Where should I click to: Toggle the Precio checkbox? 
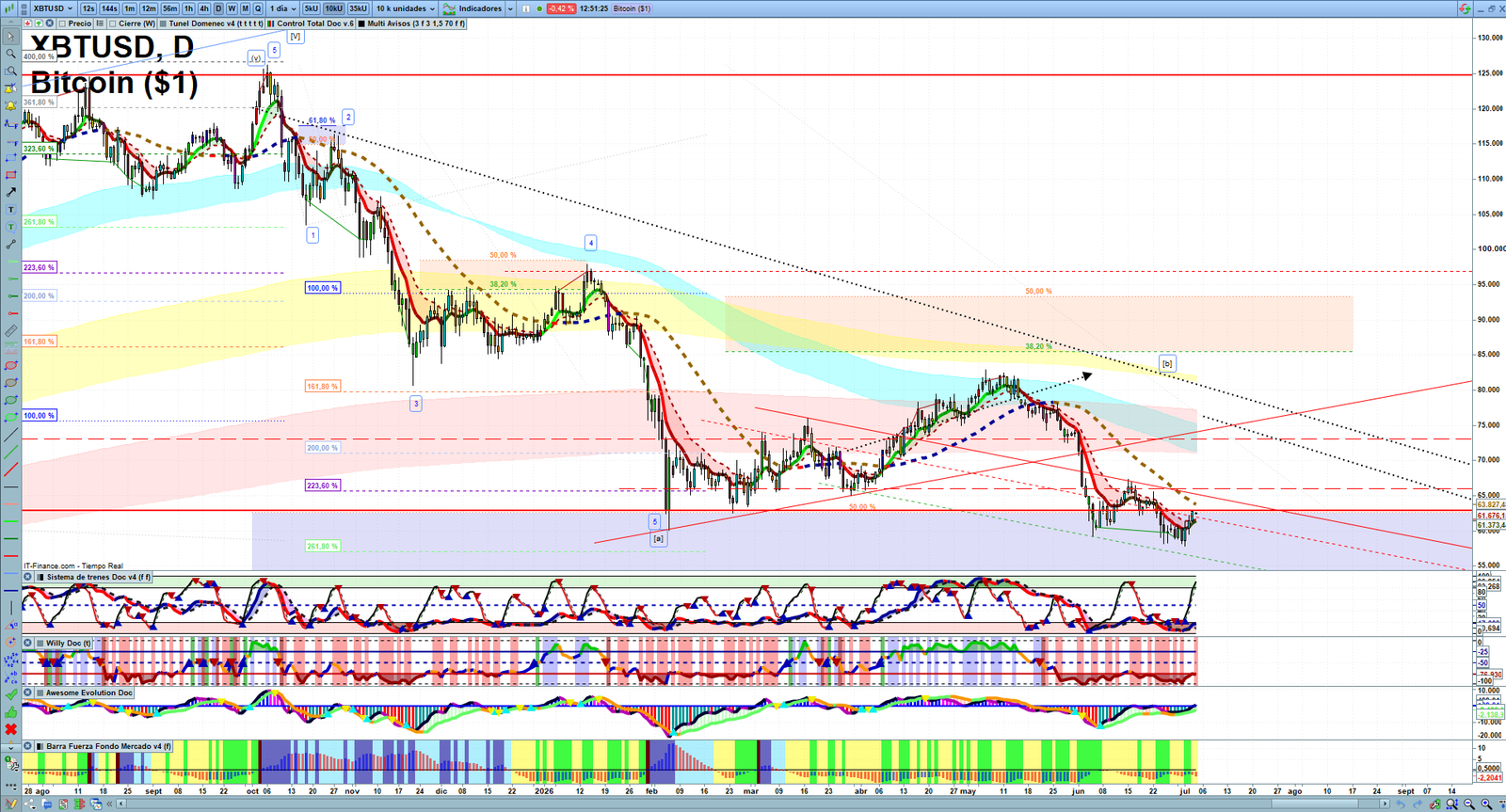pos(62,24)
